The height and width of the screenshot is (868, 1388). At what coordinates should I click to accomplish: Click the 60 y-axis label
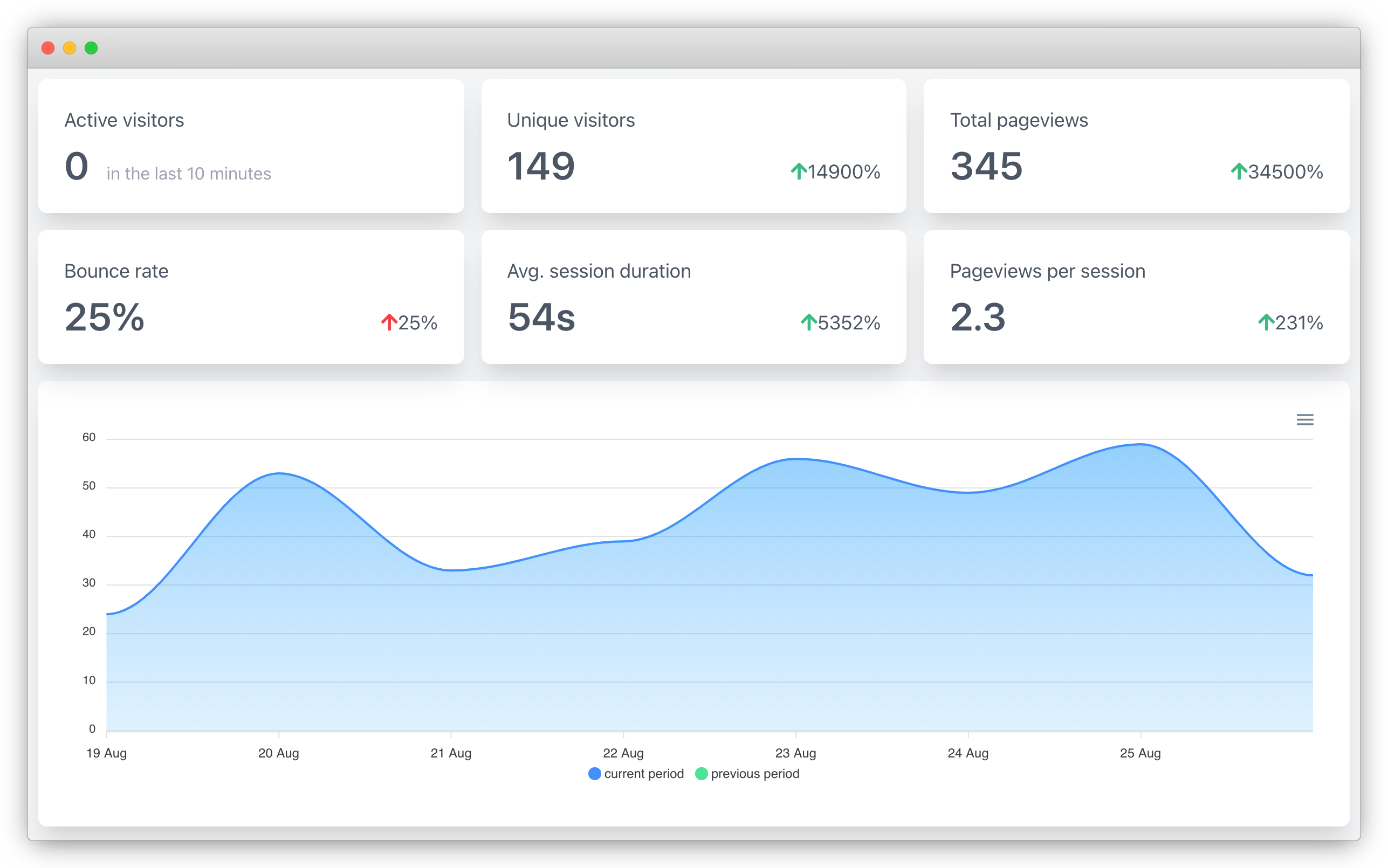[89, 437]
